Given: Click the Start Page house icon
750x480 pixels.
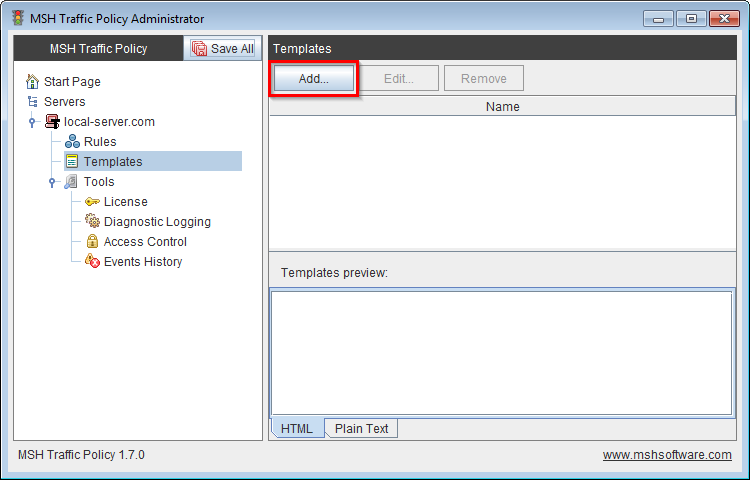Looking at the screenshot, I should 32,82.
